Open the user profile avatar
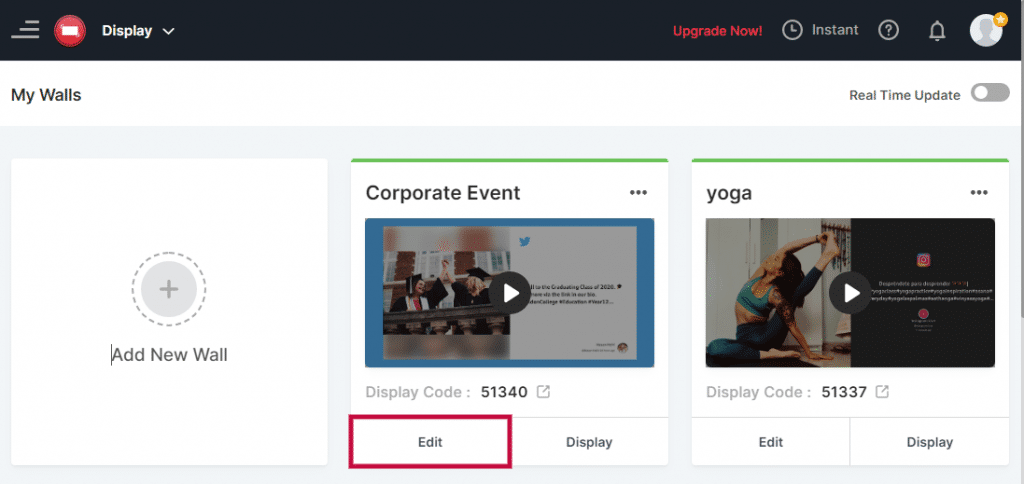 [986, 30]
